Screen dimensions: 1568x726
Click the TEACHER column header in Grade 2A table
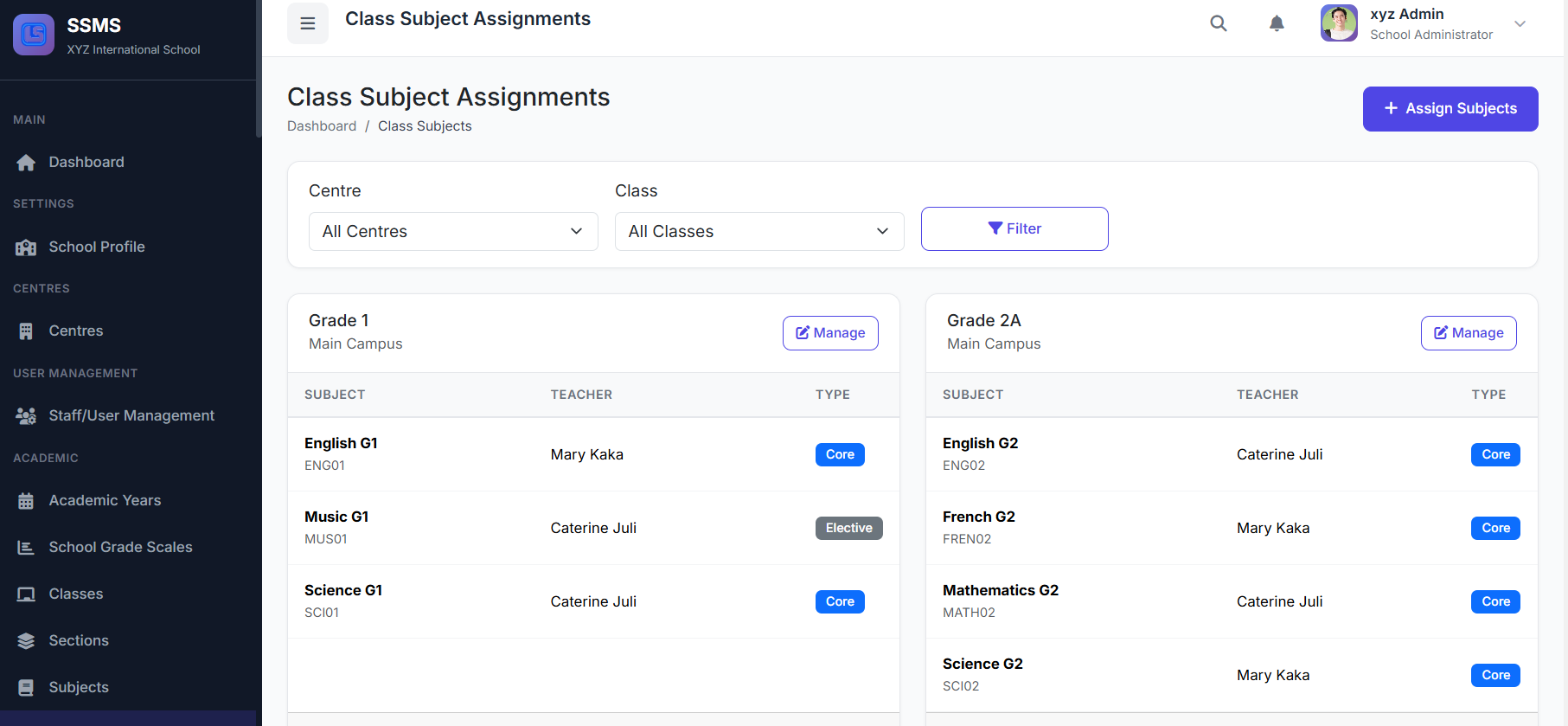click(1268, 395)
